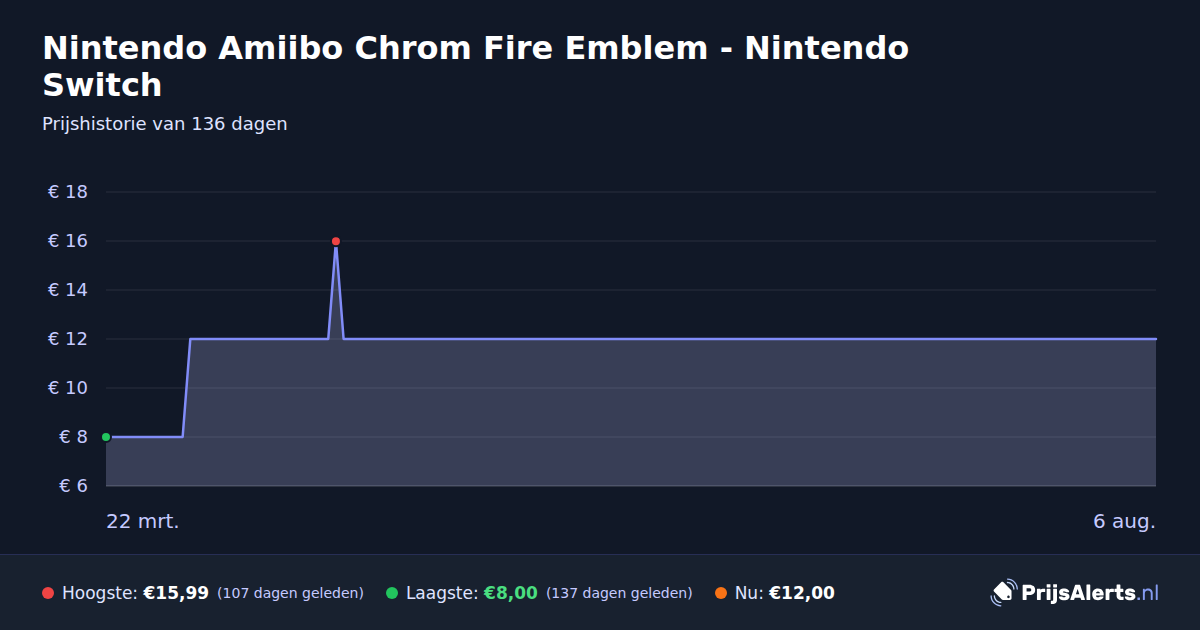This screenshot has height=630, width=1200.
Task: Click the 22 mrt. start date label
Action: (x=143, y=522)
